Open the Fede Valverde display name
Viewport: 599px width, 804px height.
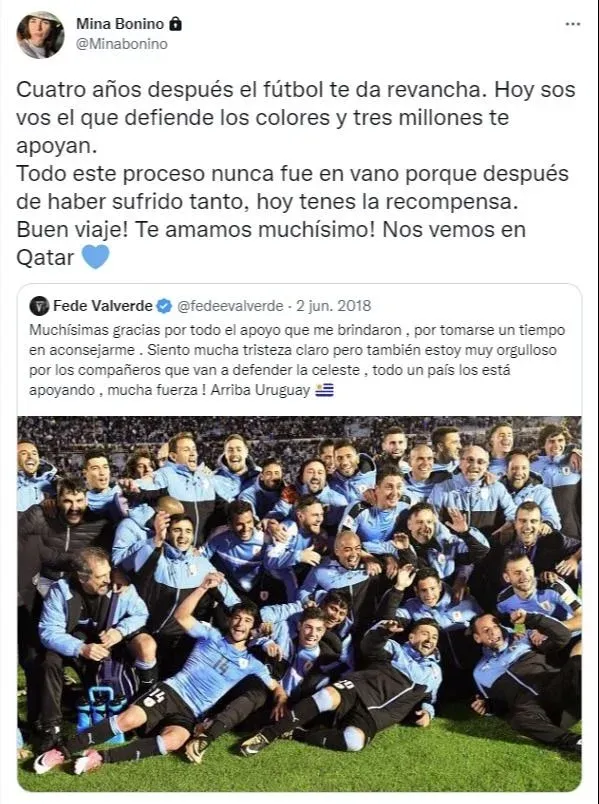pos(103,306)
